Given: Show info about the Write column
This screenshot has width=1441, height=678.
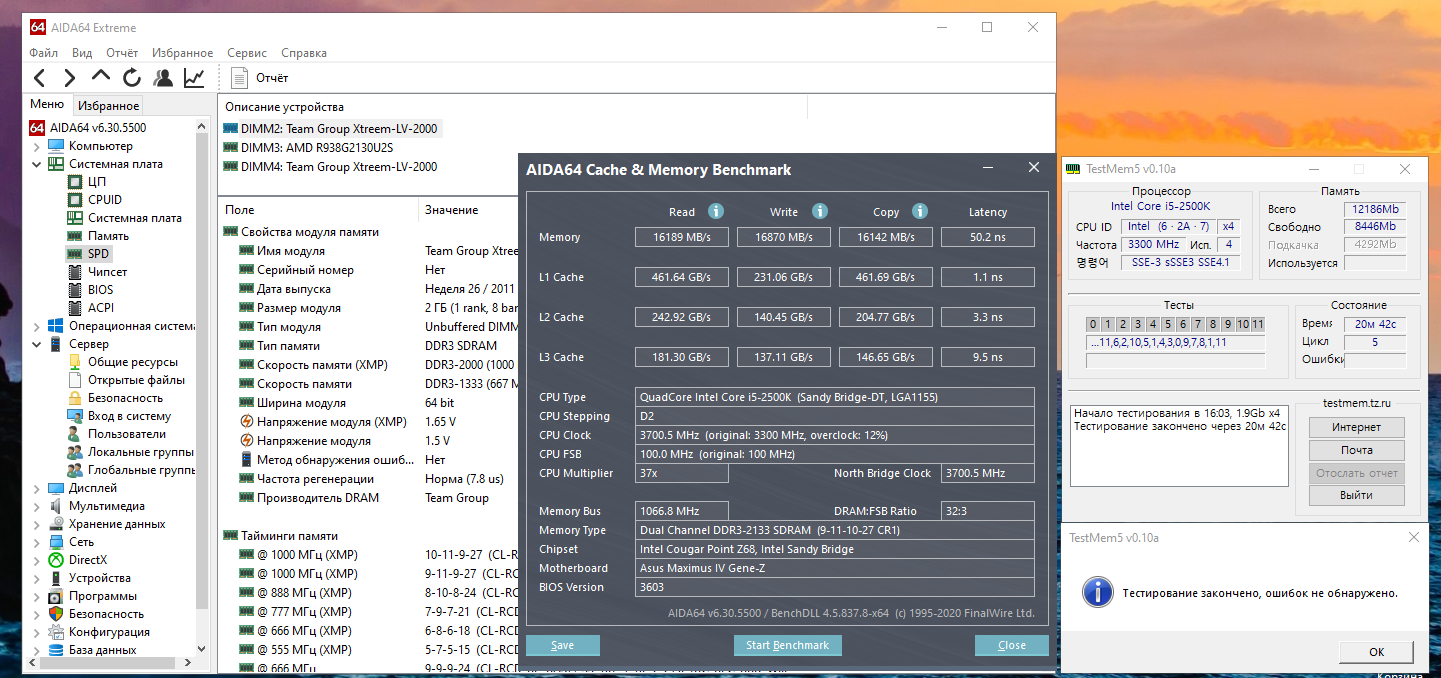Looking at the screenshot, I should click(820, 211).
